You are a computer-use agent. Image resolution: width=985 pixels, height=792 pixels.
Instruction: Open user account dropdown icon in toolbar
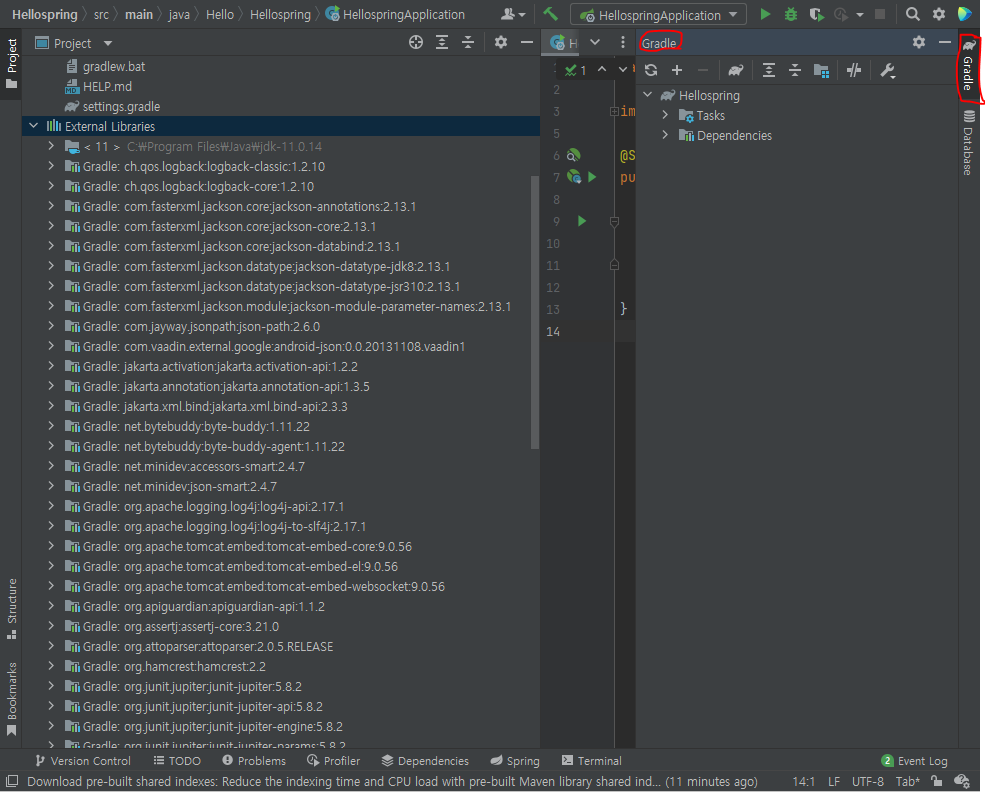click(x=513, y=14)
